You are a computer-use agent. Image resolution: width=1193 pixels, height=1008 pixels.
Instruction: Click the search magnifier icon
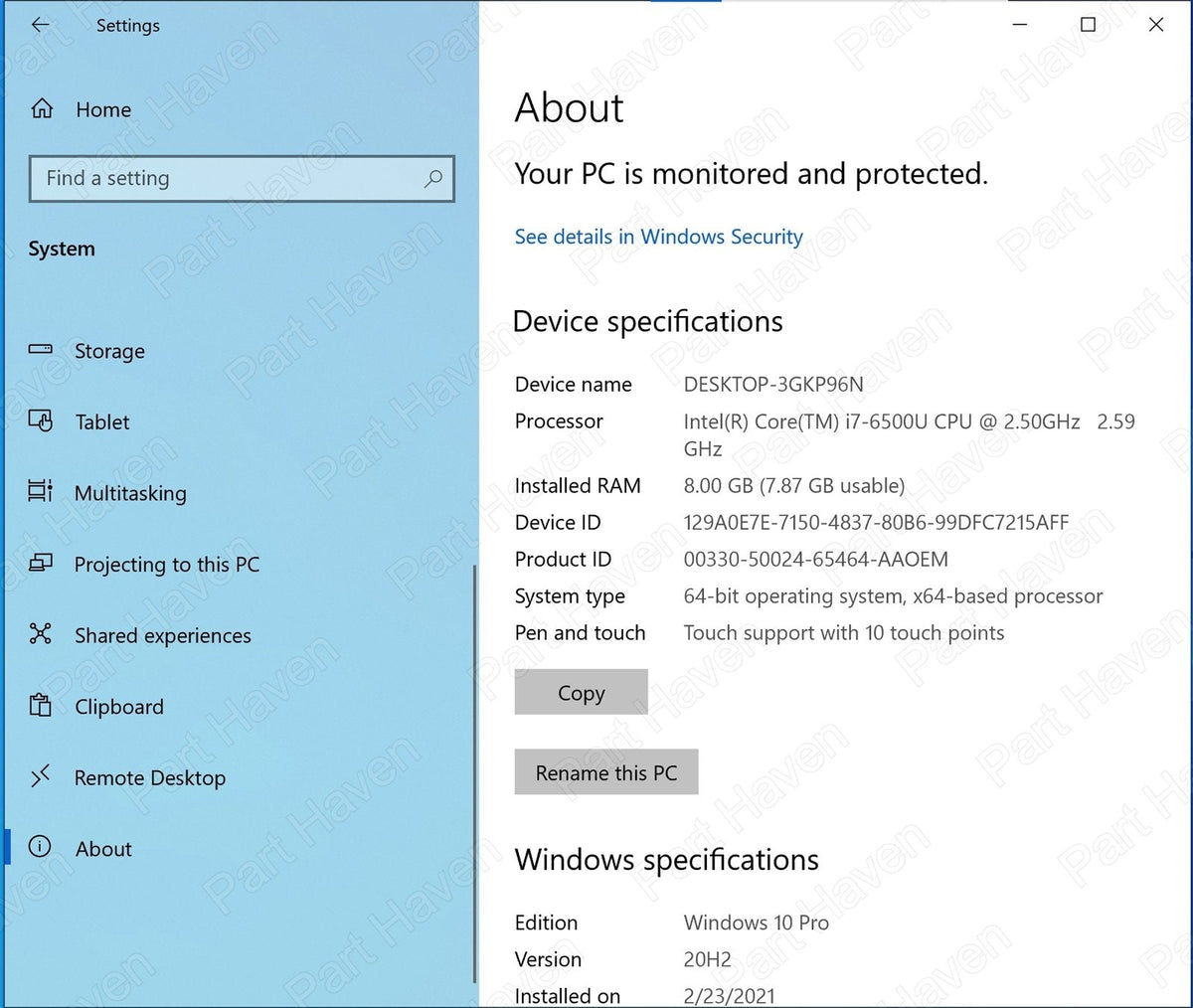432,179
